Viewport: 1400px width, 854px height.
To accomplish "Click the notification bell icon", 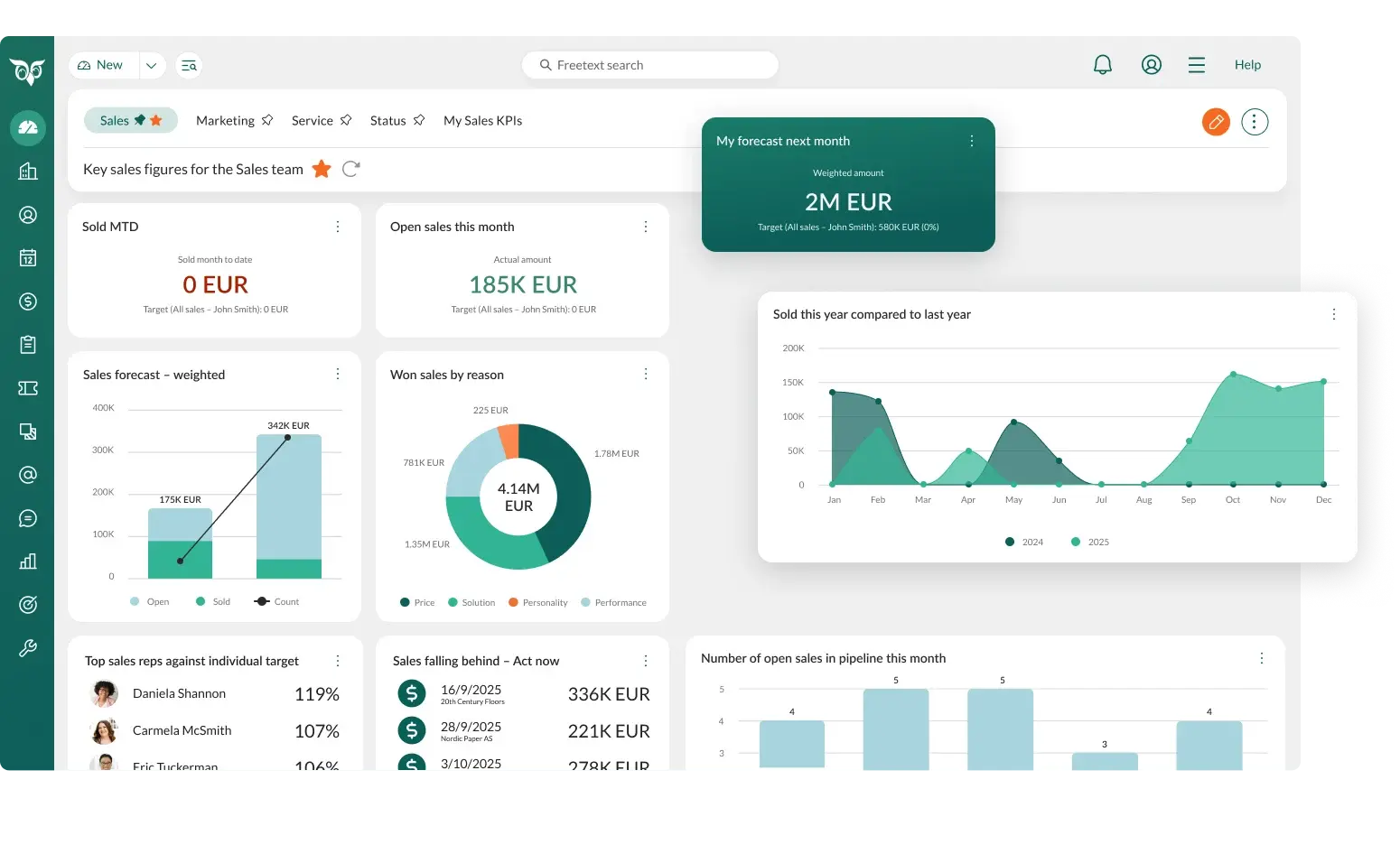I will click(1102, 64).
